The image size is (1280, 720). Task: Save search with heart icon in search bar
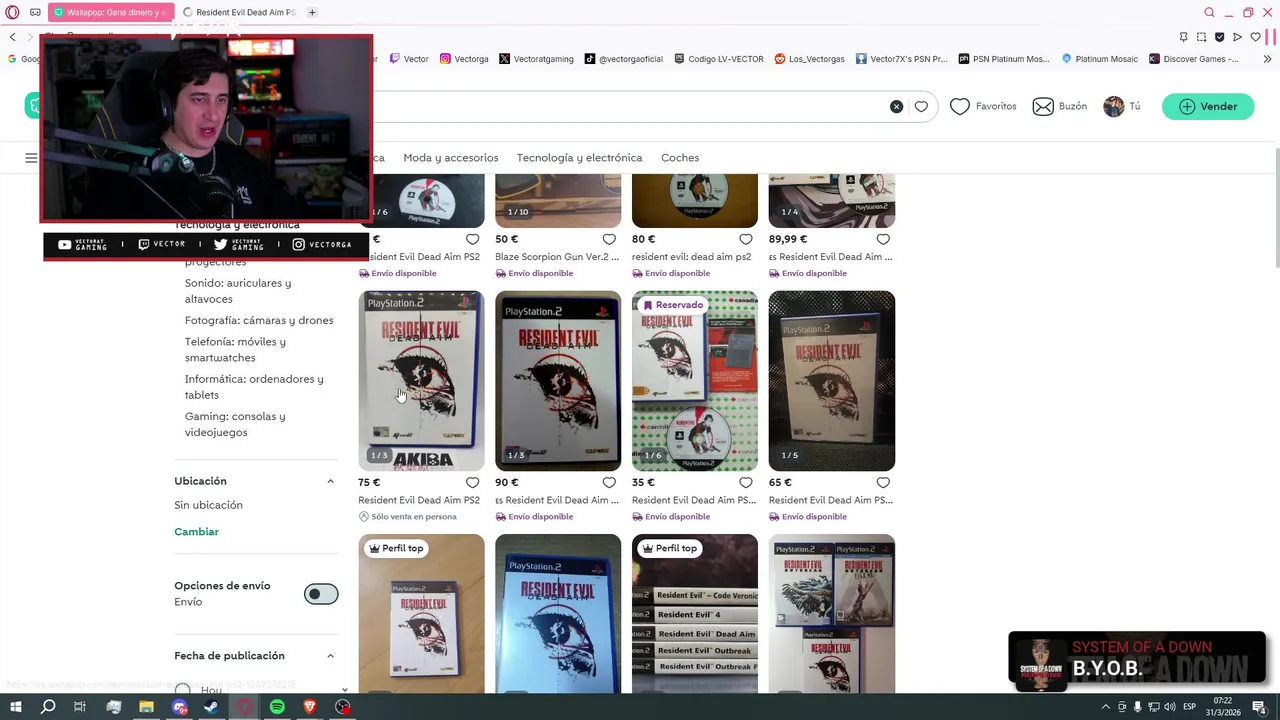point(921,106)
